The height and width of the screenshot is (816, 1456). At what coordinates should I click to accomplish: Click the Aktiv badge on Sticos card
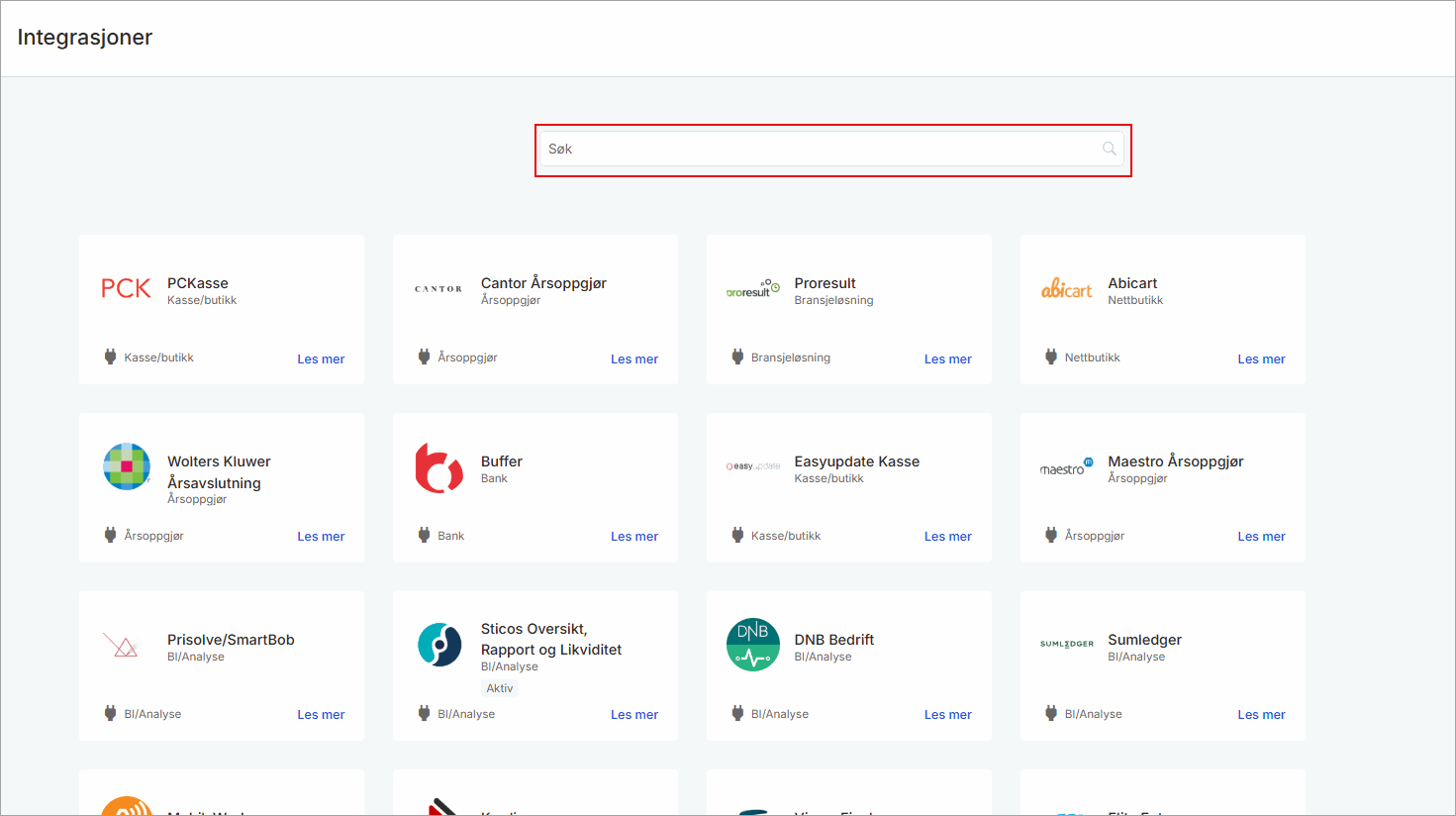pyautogui.click(x=500, y=688)
